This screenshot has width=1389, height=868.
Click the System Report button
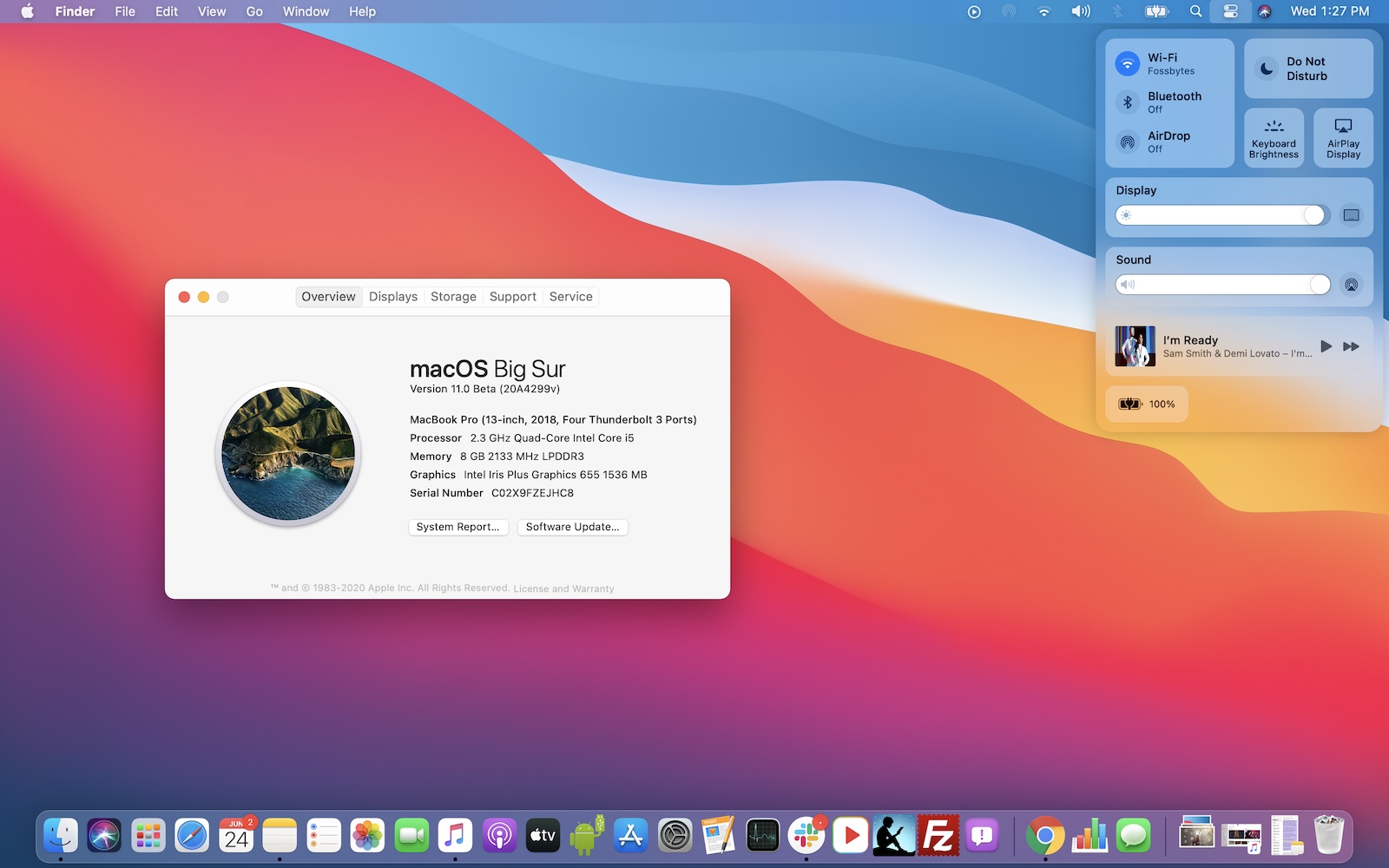[458, 527]
